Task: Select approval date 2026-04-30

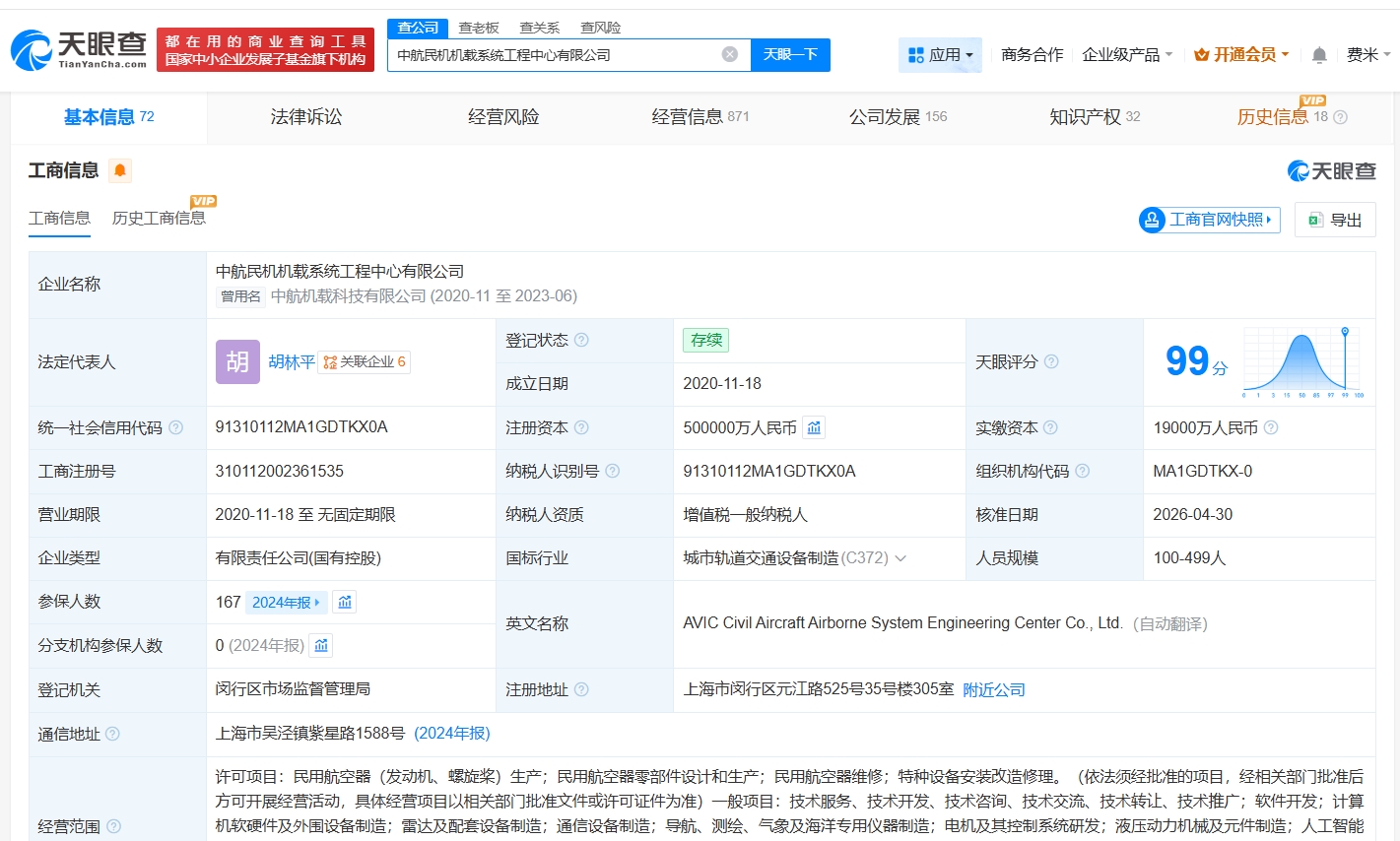Action: (1193, 514)
